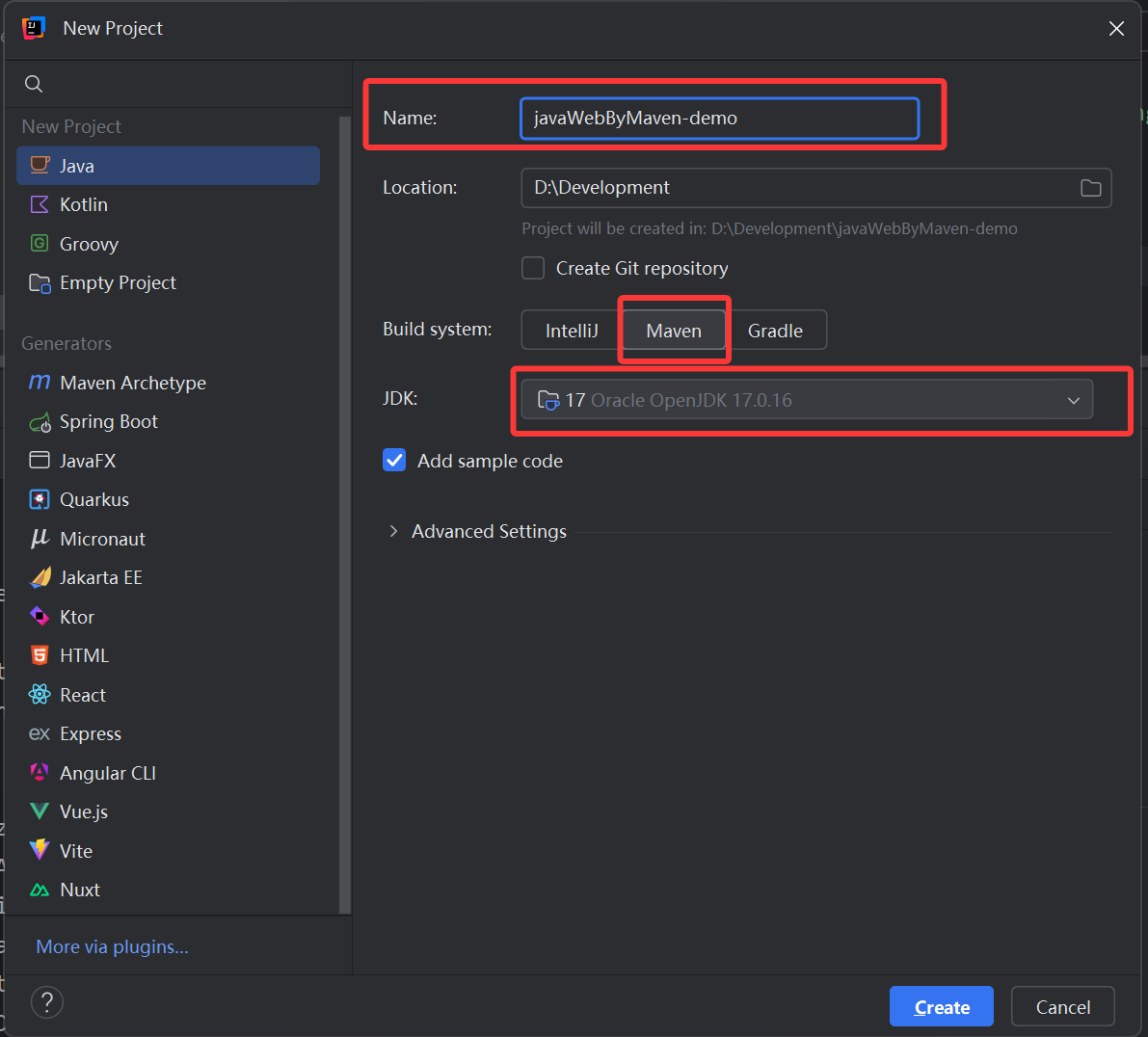The image size is (1148, 1037).
Task: Pick the Angular CLI generator
Action: (x=168, y=773)
